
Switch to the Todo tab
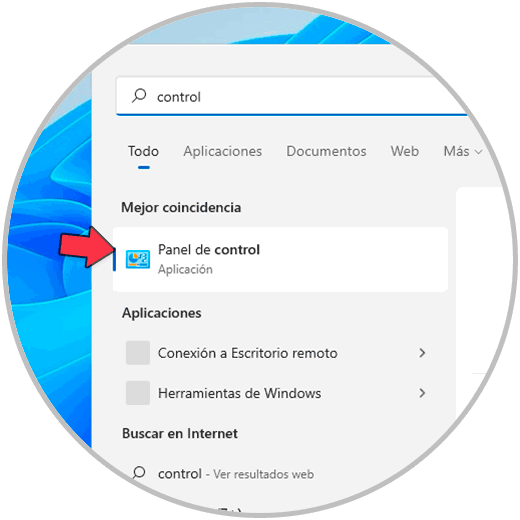pyautogui.click(x=143, y=152)
